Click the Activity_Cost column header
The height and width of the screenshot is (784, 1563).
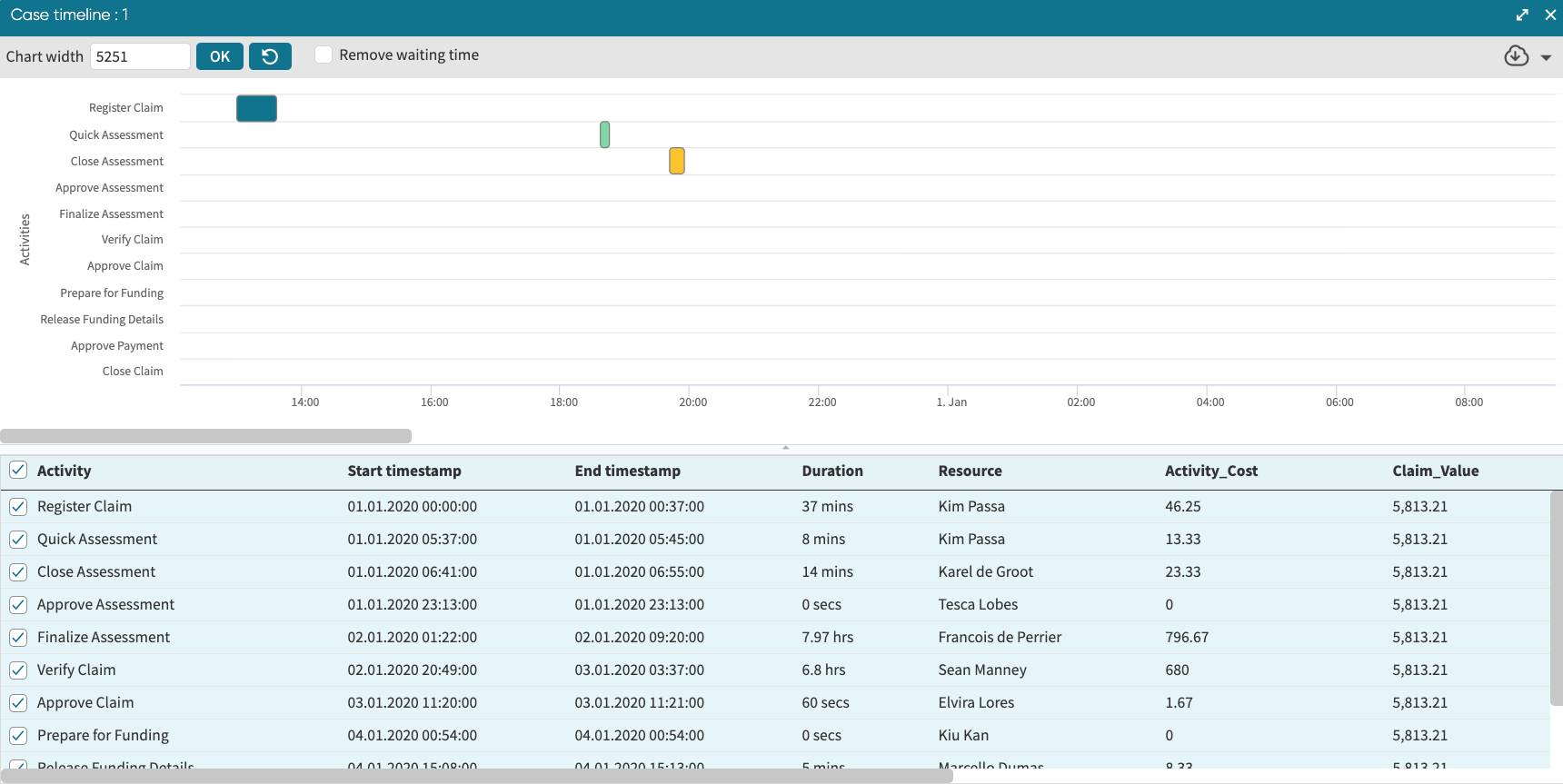1210,471
